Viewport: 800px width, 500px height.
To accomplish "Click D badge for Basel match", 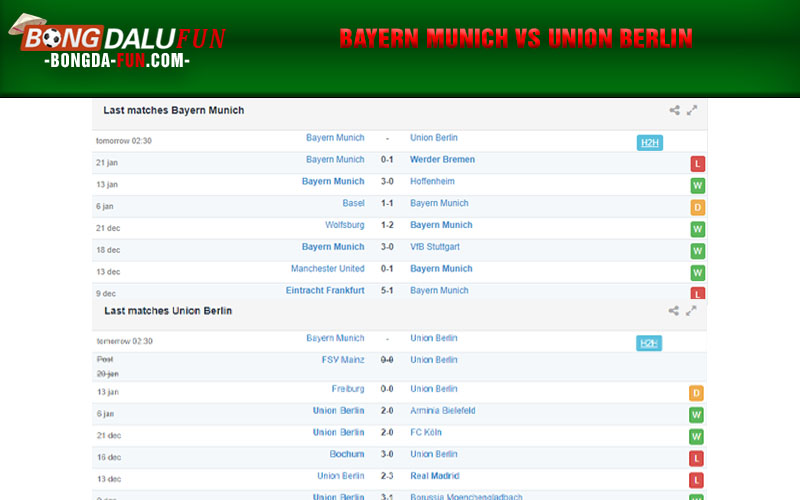I will tap(697, 208).
